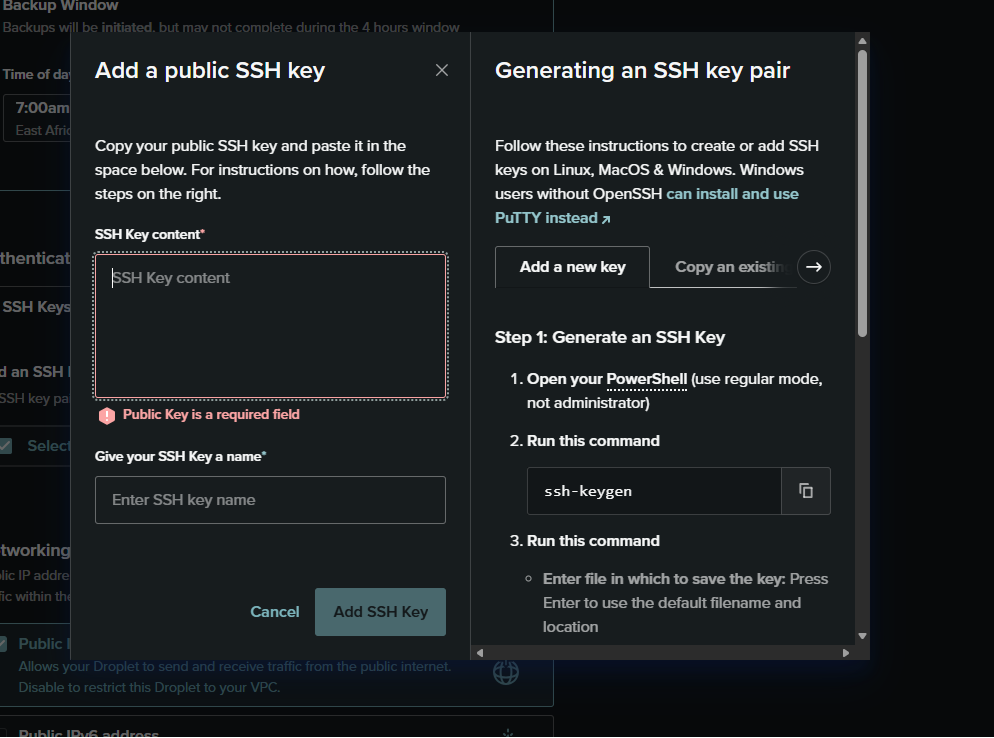The width and height of the screenshot is (994, 738).
Task: Open the 7:00am time of day dropdown
Action: click(x=37, y=118)
